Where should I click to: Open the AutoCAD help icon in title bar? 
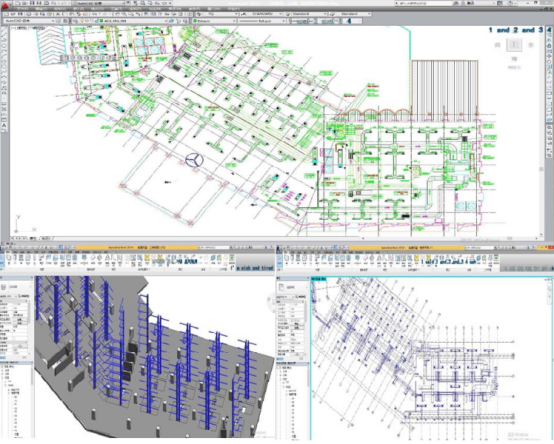point(511,3)
